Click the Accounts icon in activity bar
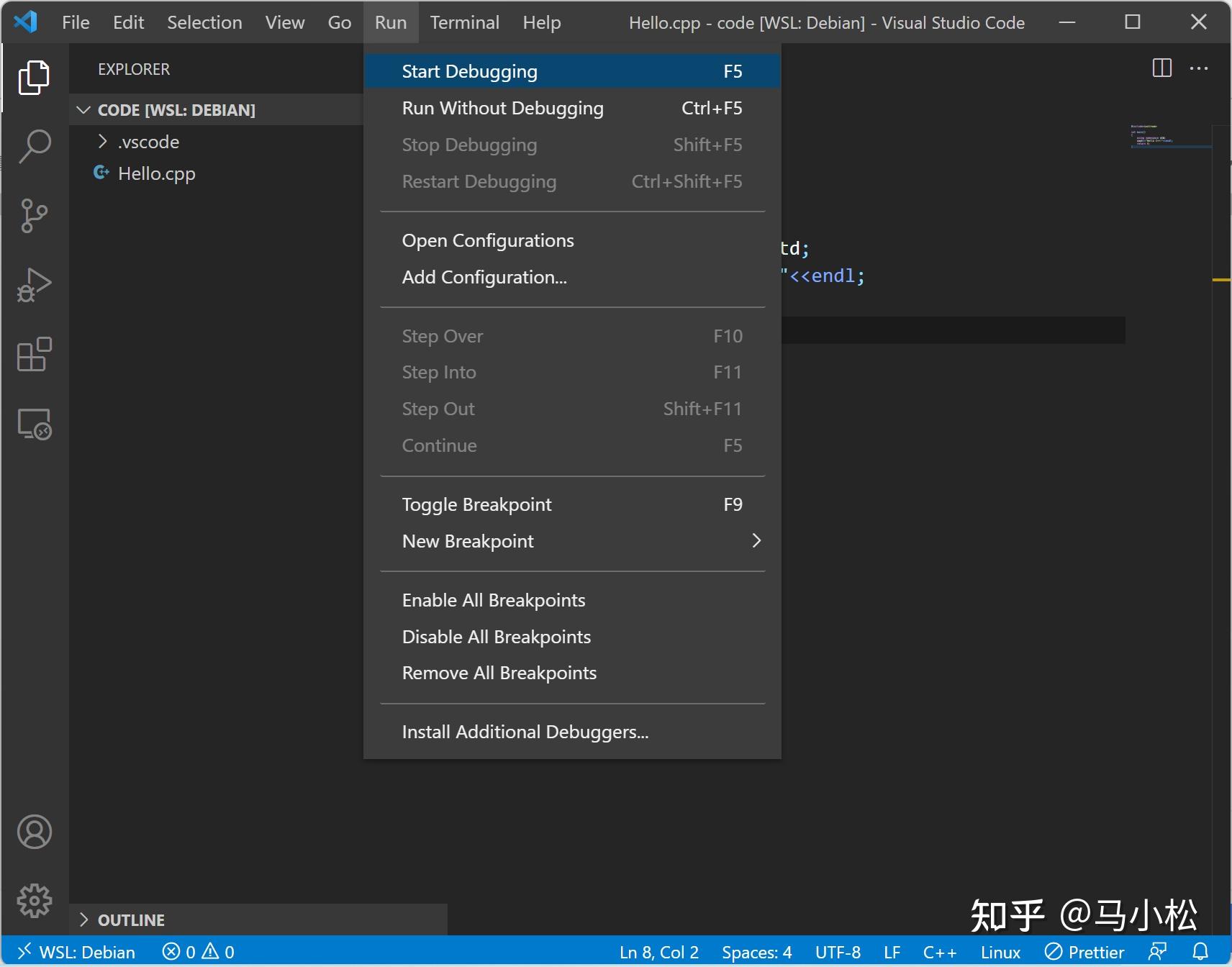The width and height of the screenshot is (1232, 967). [34, 832]
